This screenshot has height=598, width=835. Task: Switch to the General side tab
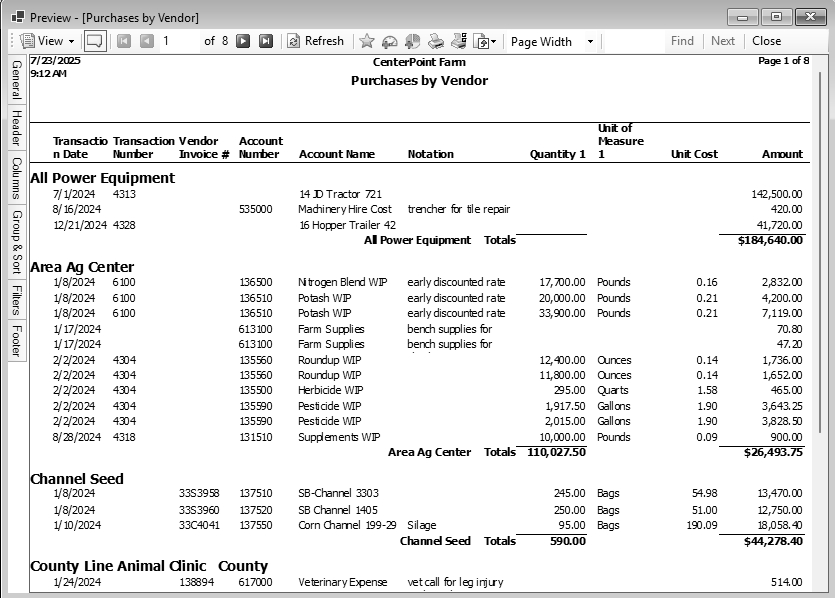pyautogui.click(x=16, y=80)
